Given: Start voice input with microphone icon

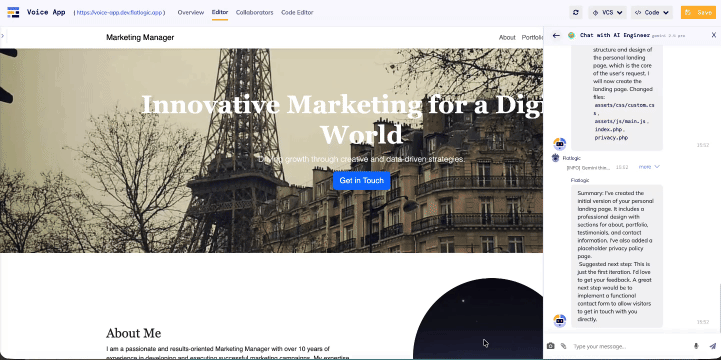Looking at the screenshot, I should (696, 346).
